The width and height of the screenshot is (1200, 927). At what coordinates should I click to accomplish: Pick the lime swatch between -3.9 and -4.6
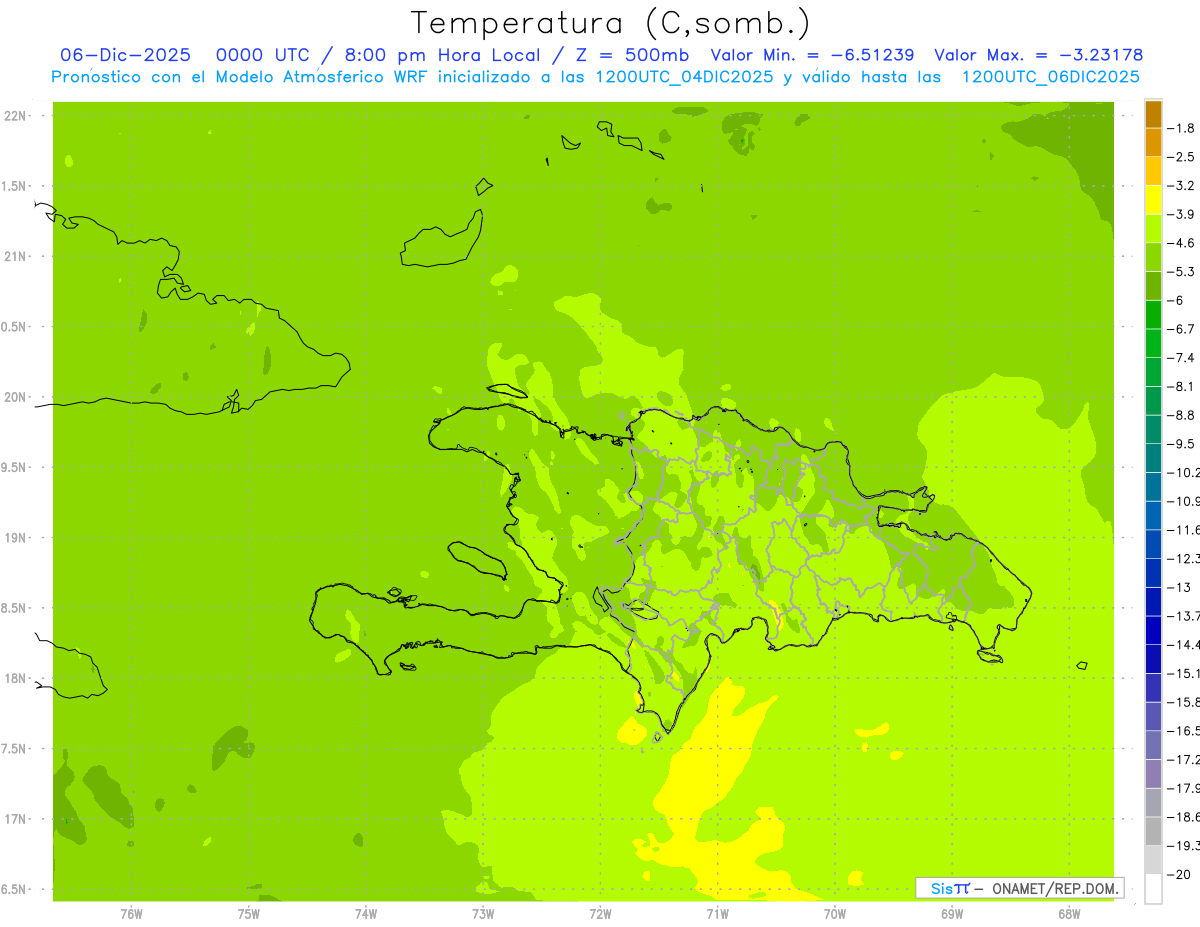(x=1153, y=229)
